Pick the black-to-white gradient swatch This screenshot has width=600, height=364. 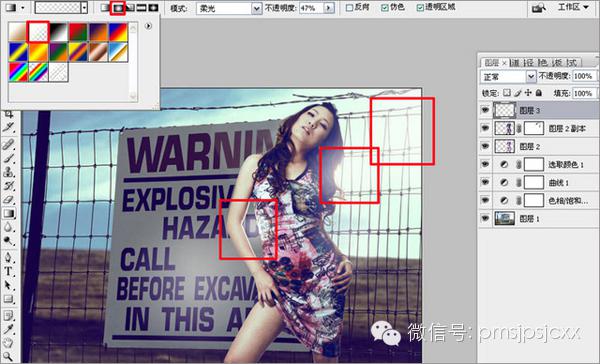[x=58, y=32]
